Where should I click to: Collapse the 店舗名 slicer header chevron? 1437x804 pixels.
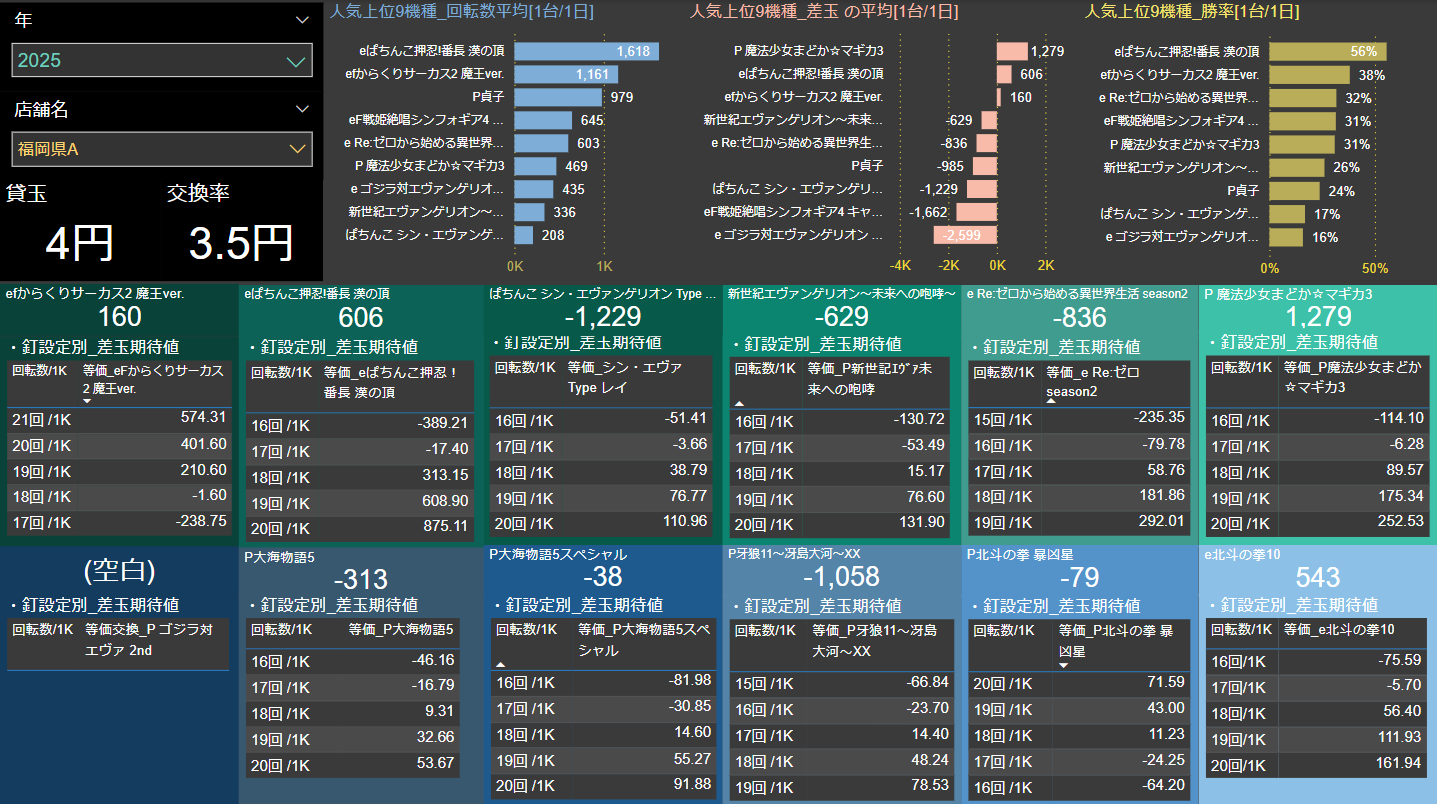303,109
